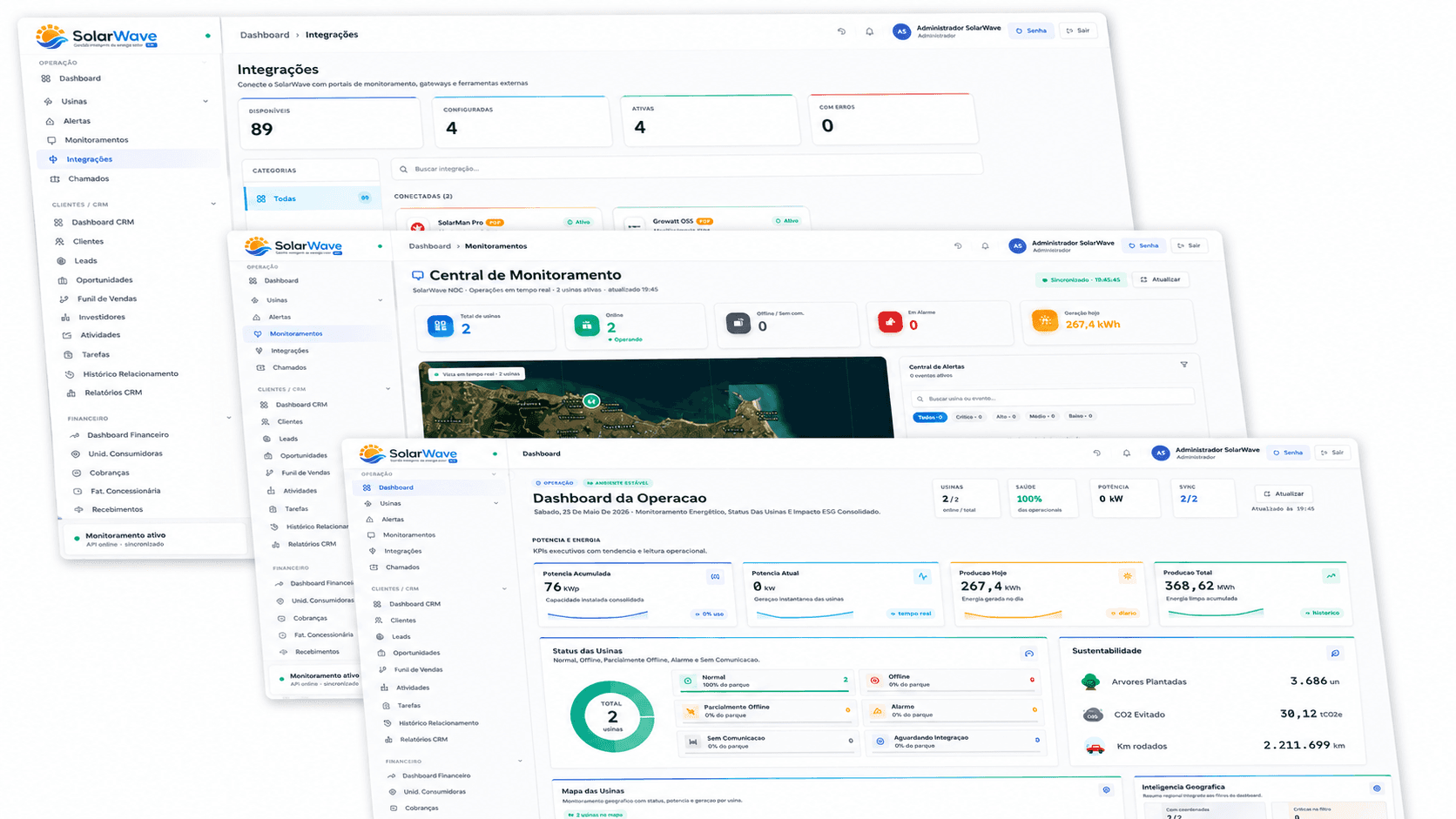Collapse CLIENTES / CRM section in the Dashboard da Operacao sidebar
The width and height of the screenshot is (1456, 819).
(504, 589)
